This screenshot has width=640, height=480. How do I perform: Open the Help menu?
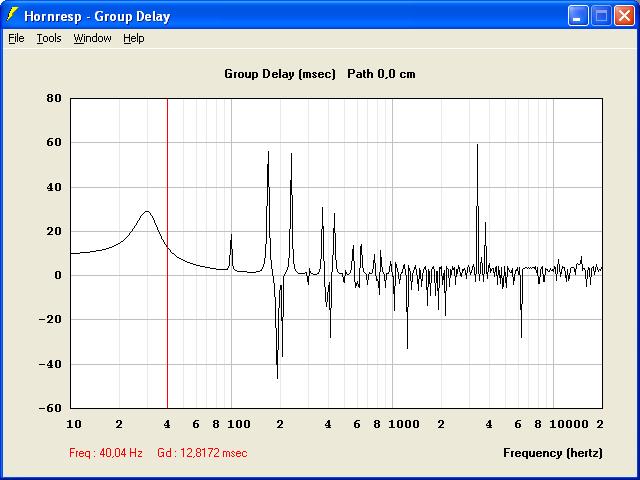tap(134, 38)
